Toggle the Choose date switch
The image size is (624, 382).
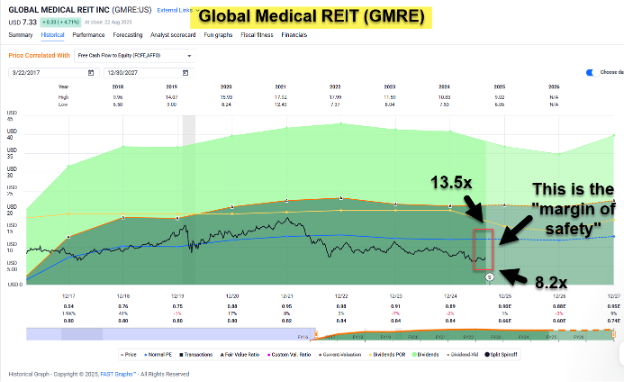[x=591, y=72]
